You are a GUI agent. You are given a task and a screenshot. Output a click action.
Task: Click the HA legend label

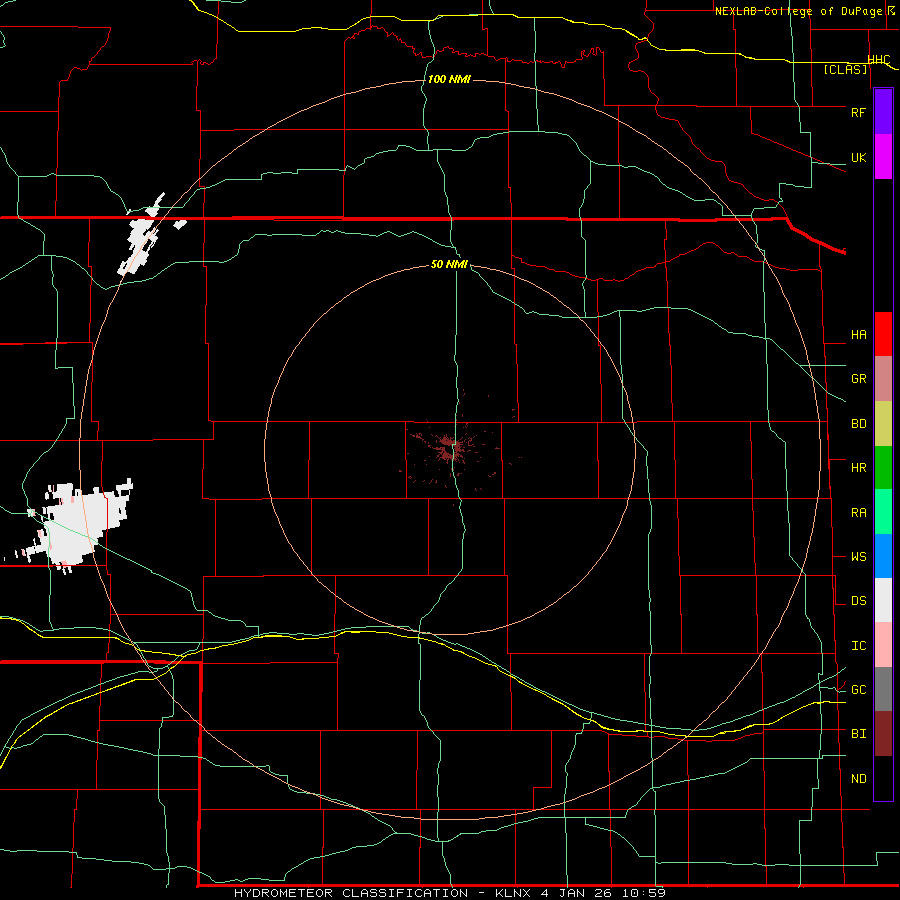coord(859,335)
